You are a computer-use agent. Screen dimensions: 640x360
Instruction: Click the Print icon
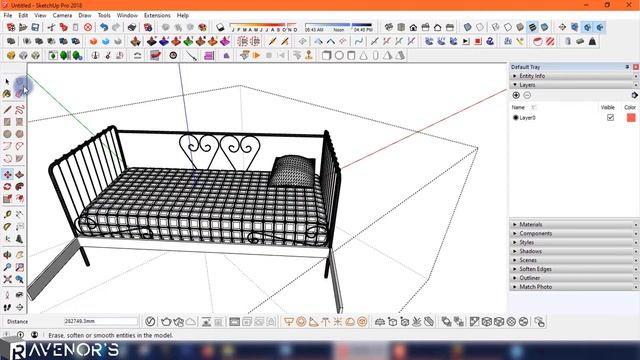pos(132,27)
